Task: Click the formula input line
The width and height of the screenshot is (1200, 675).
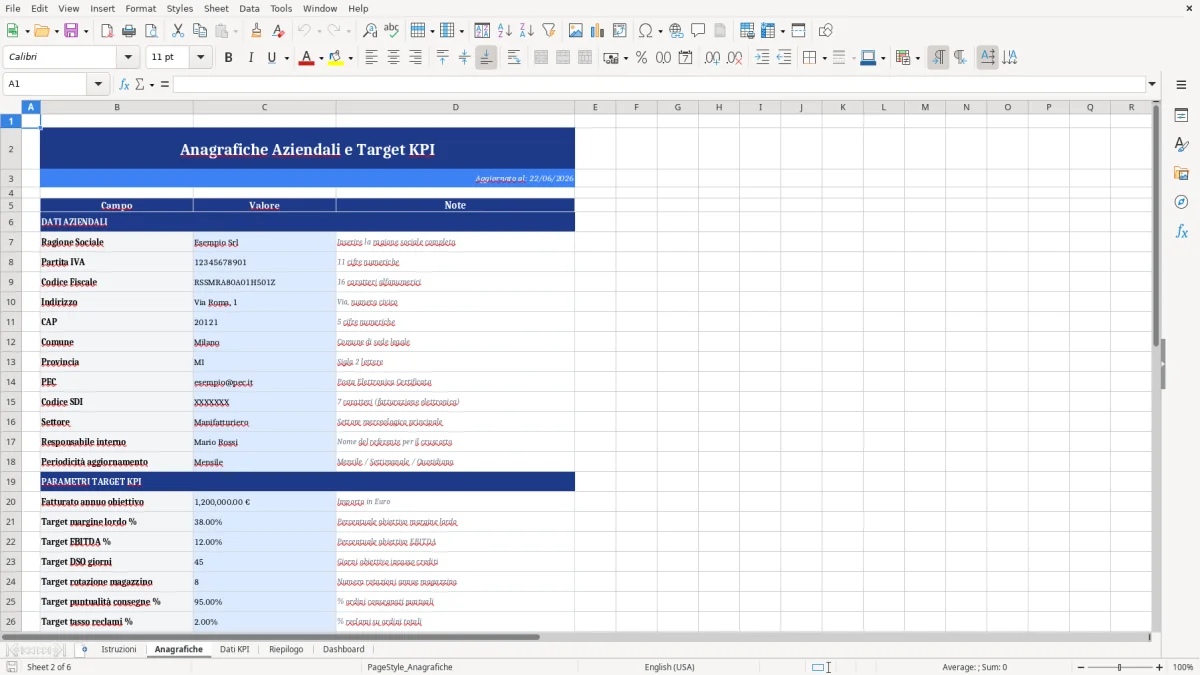Action: 658,84
